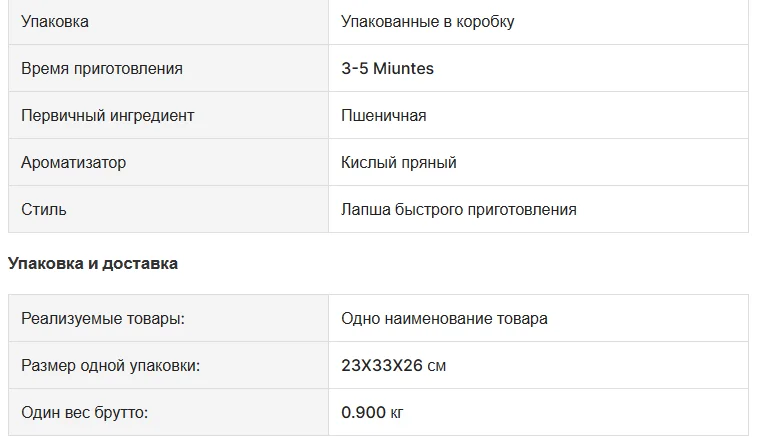Select the Пшеничная value cell
Image resolution: width=767 pixels, height=446 pixels.
pos(538,115)
